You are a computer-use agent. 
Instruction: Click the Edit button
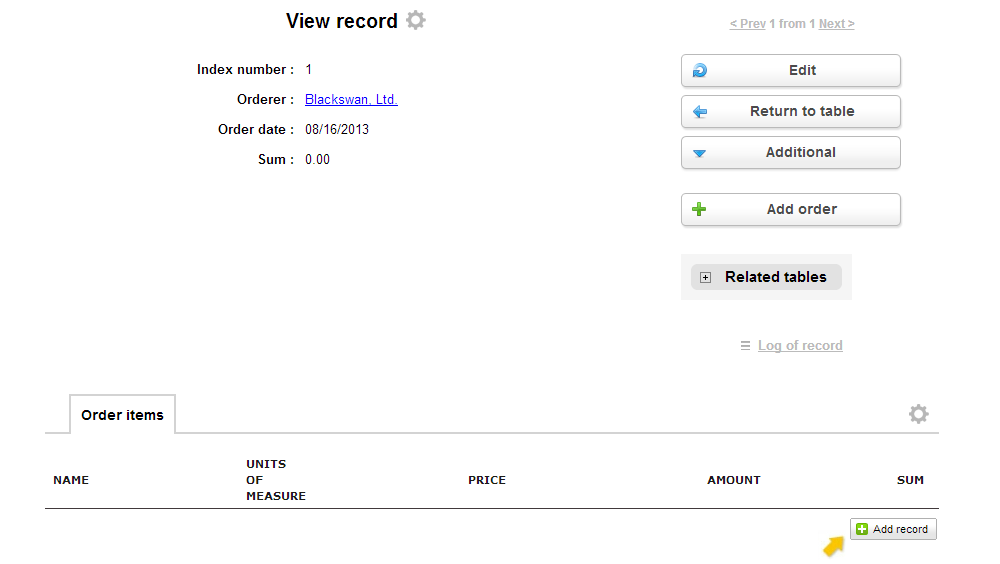791,70
